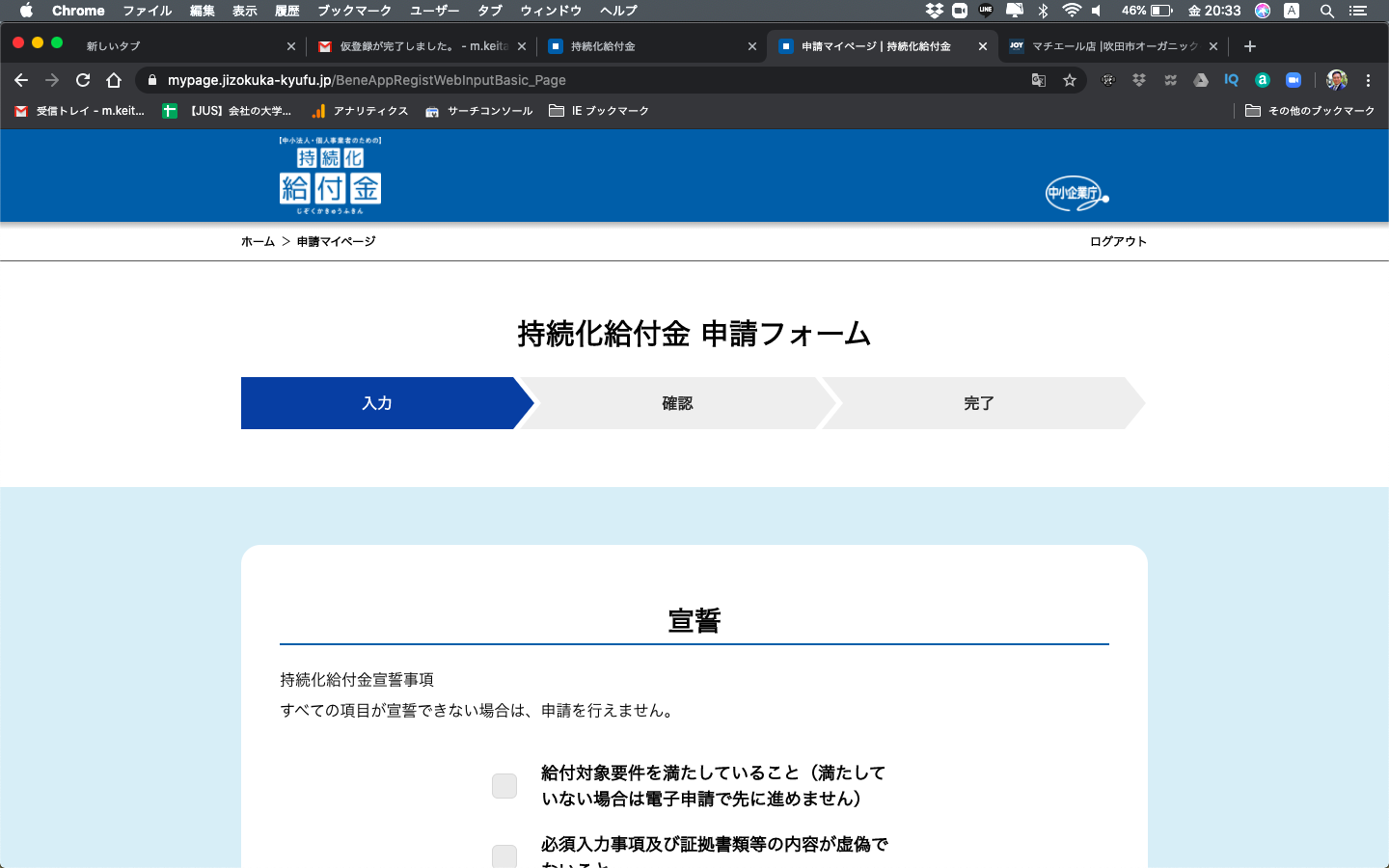Viewport: 1389px width, 868px height.
Task: Check the 給付対象要件を満たしていること checkbox
Action: [504, 786]
